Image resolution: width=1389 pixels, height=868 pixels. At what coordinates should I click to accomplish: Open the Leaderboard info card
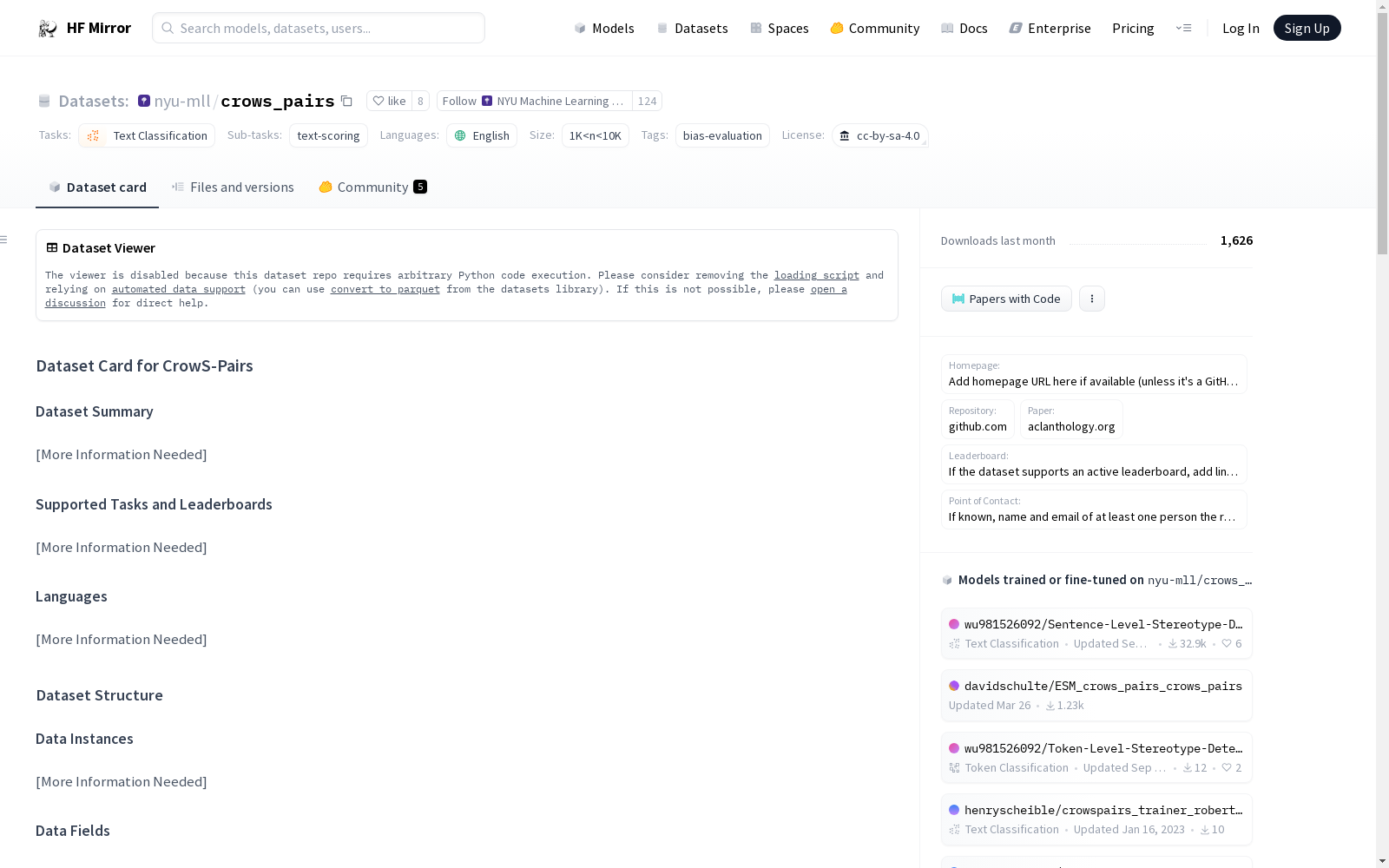click(x=1094, y=464)
